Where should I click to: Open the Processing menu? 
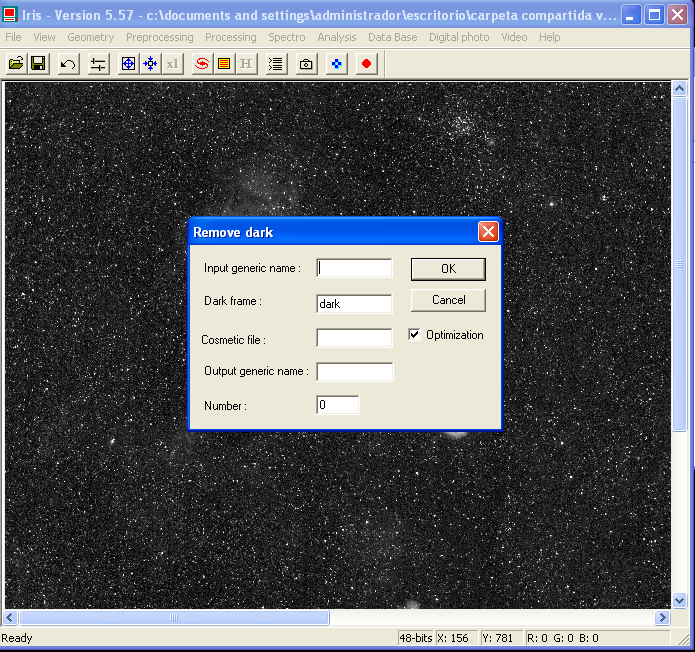tap(230, 37)
